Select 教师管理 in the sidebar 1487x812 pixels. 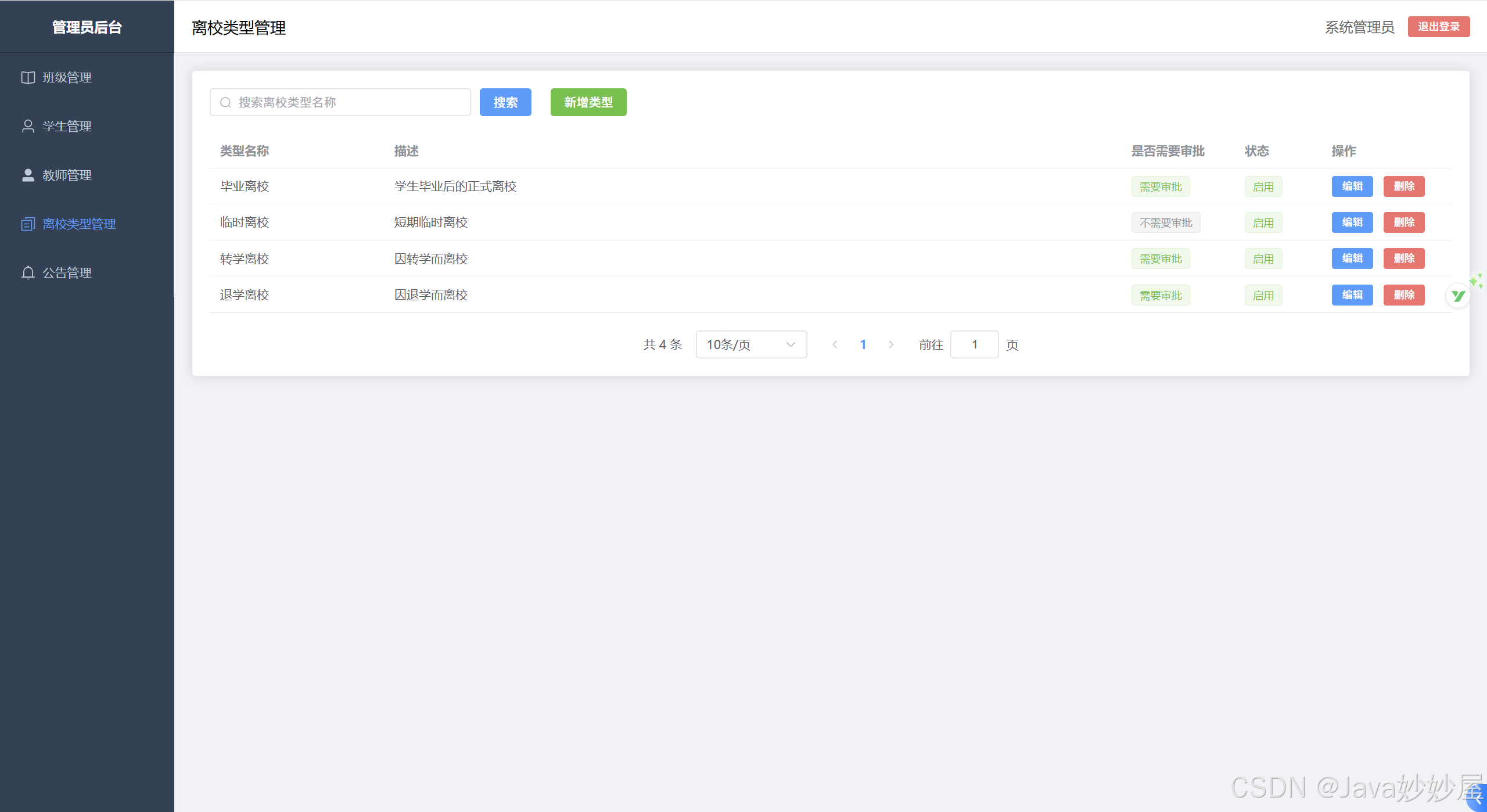point(87,175)
